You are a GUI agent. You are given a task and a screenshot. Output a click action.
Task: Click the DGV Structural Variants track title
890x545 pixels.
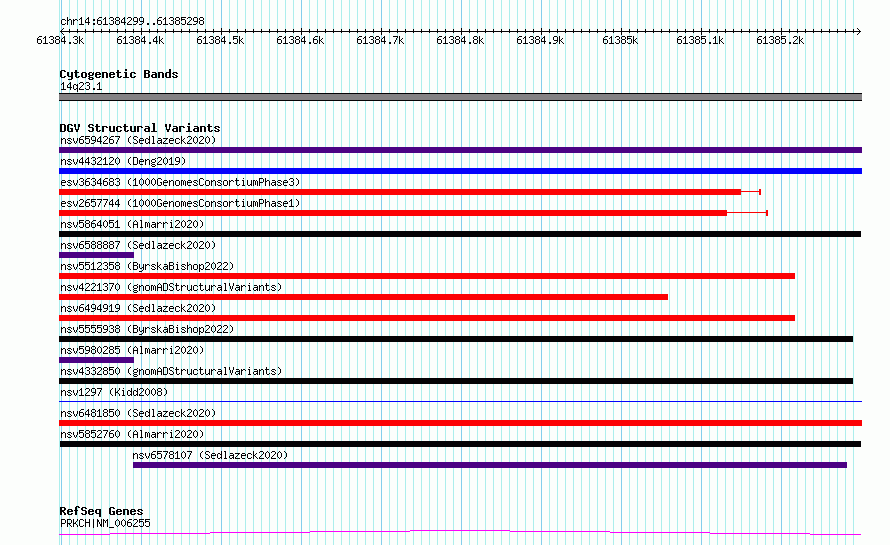click(x=140, y=128)
